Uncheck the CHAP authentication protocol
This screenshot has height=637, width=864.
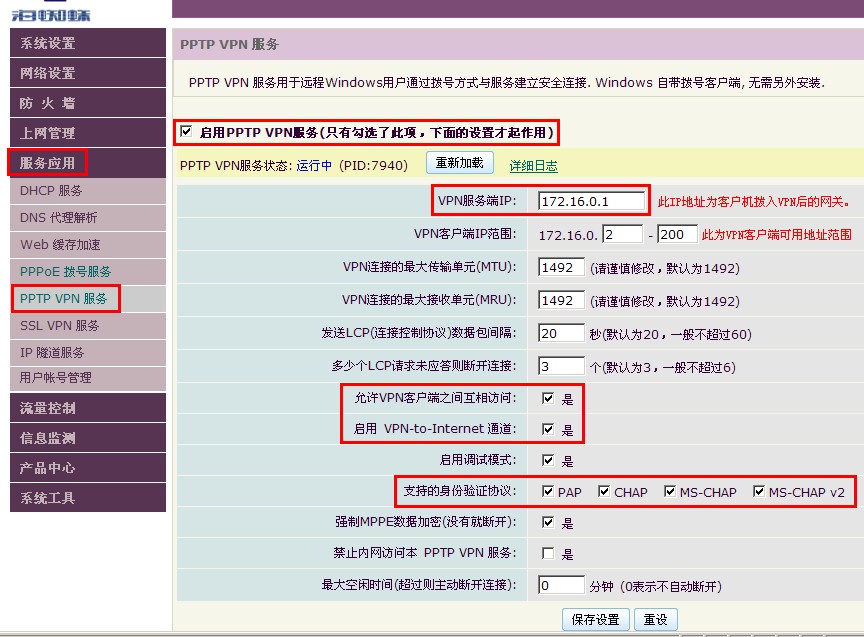click(604, 491)
